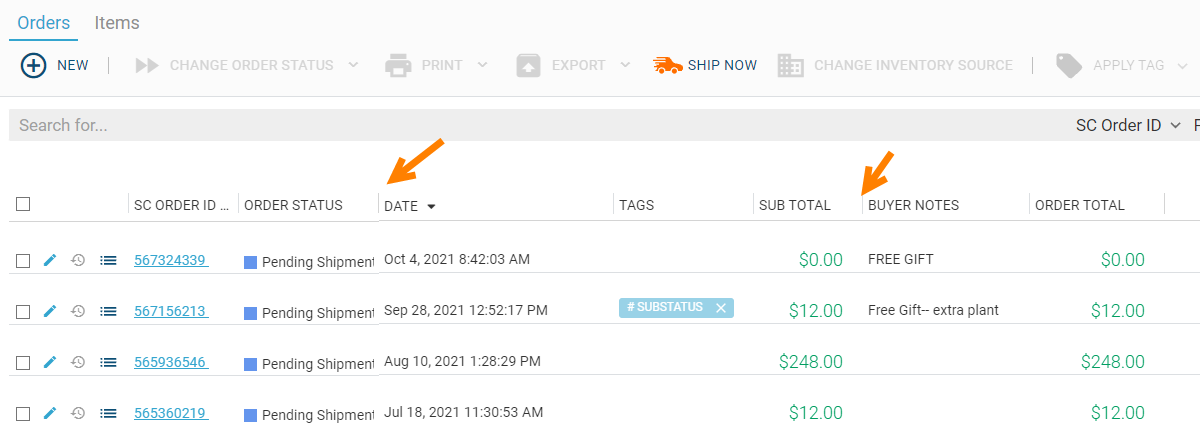Click the New order plus icon
This screenshot has width=1200, height=423.
tap(34, 65)
